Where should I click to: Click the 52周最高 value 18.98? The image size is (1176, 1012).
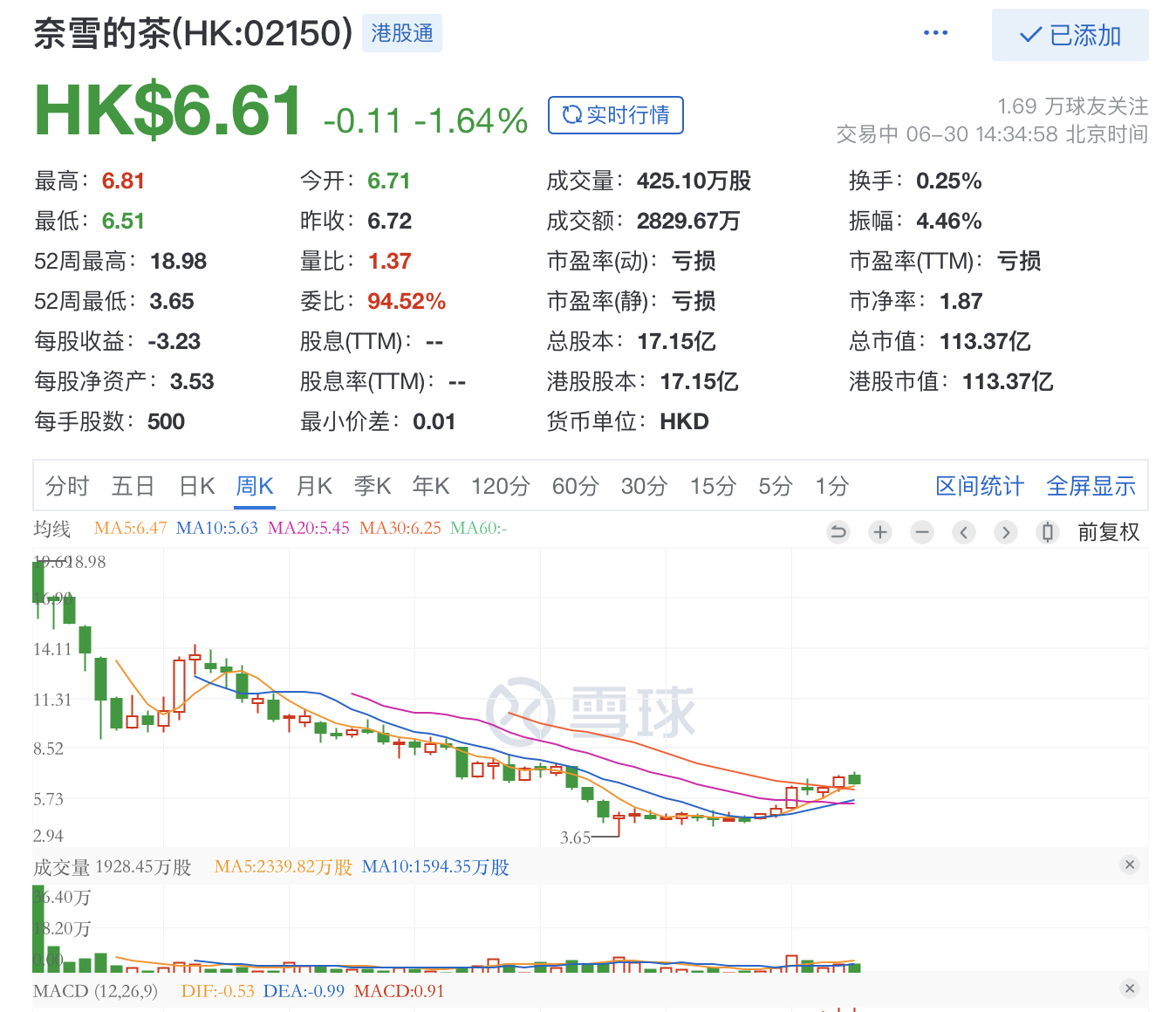click(x=178, y=261)
